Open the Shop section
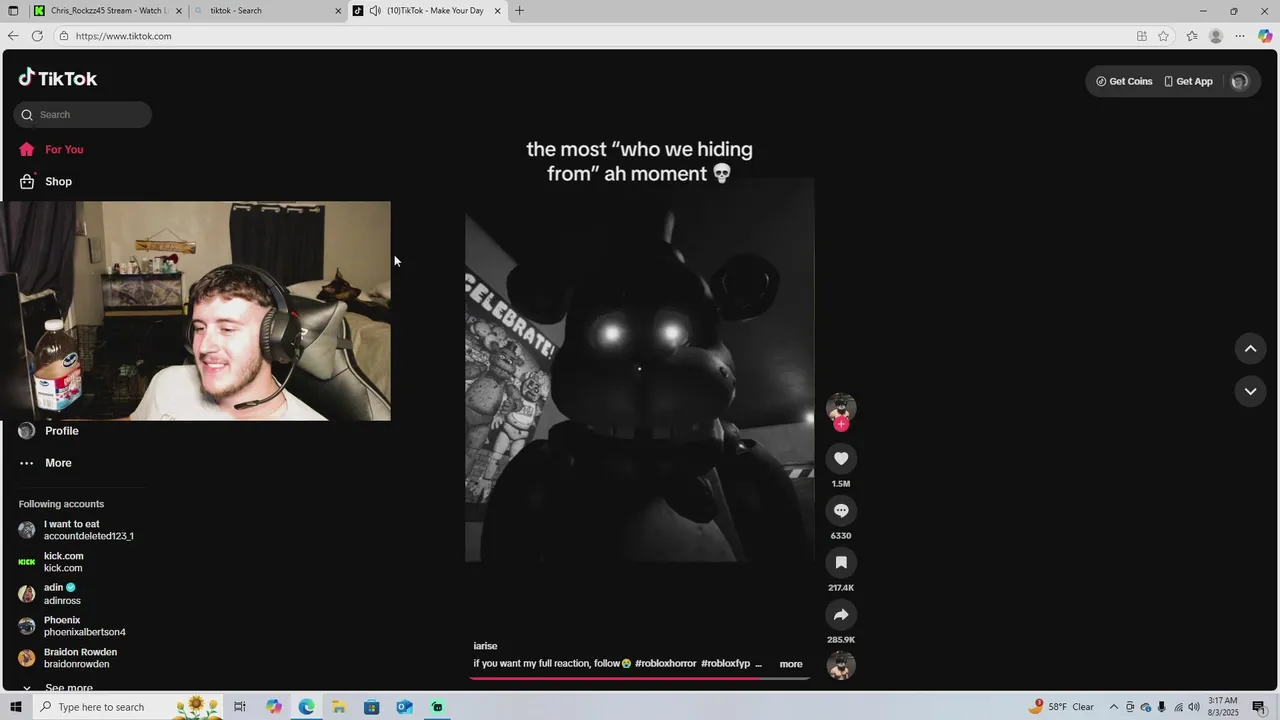 point(58,181)
